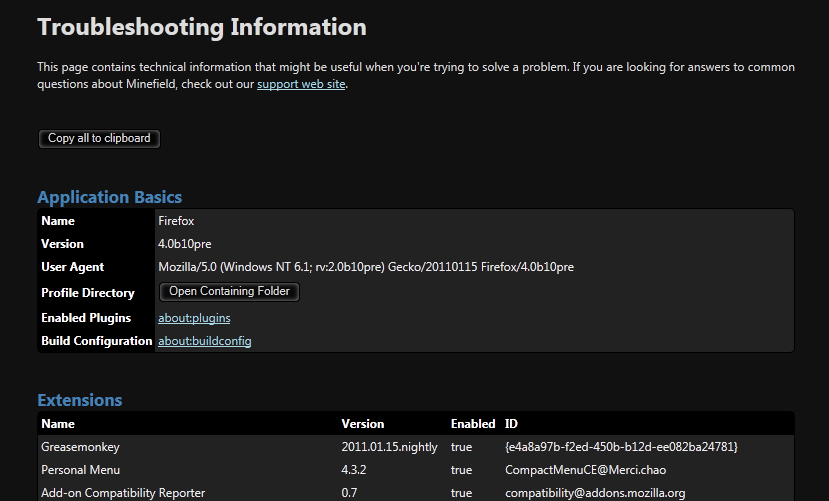Click the User Agent row label
The image size is (829, 501).
coord(72,267)
